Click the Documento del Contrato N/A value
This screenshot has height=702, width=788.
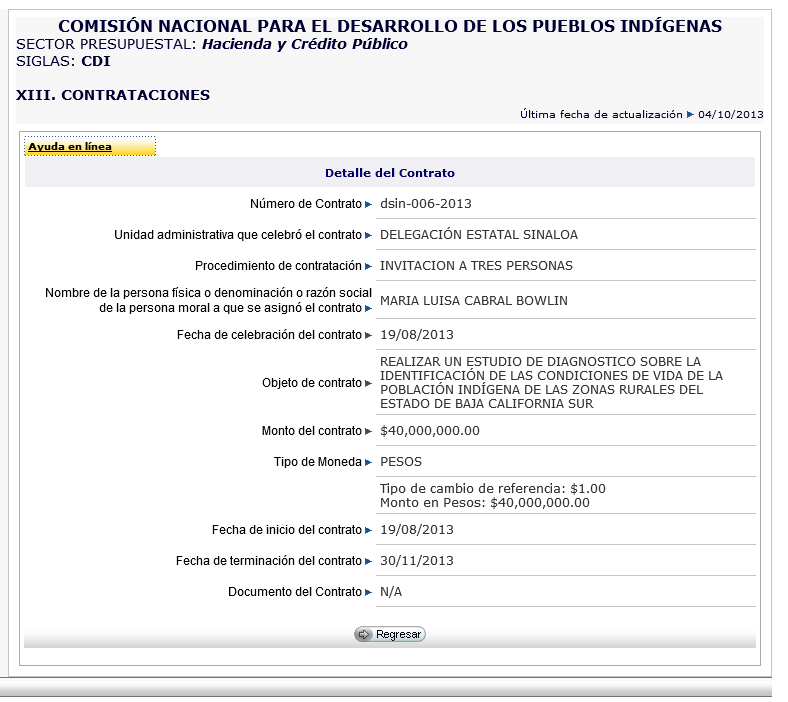[391, 592]
